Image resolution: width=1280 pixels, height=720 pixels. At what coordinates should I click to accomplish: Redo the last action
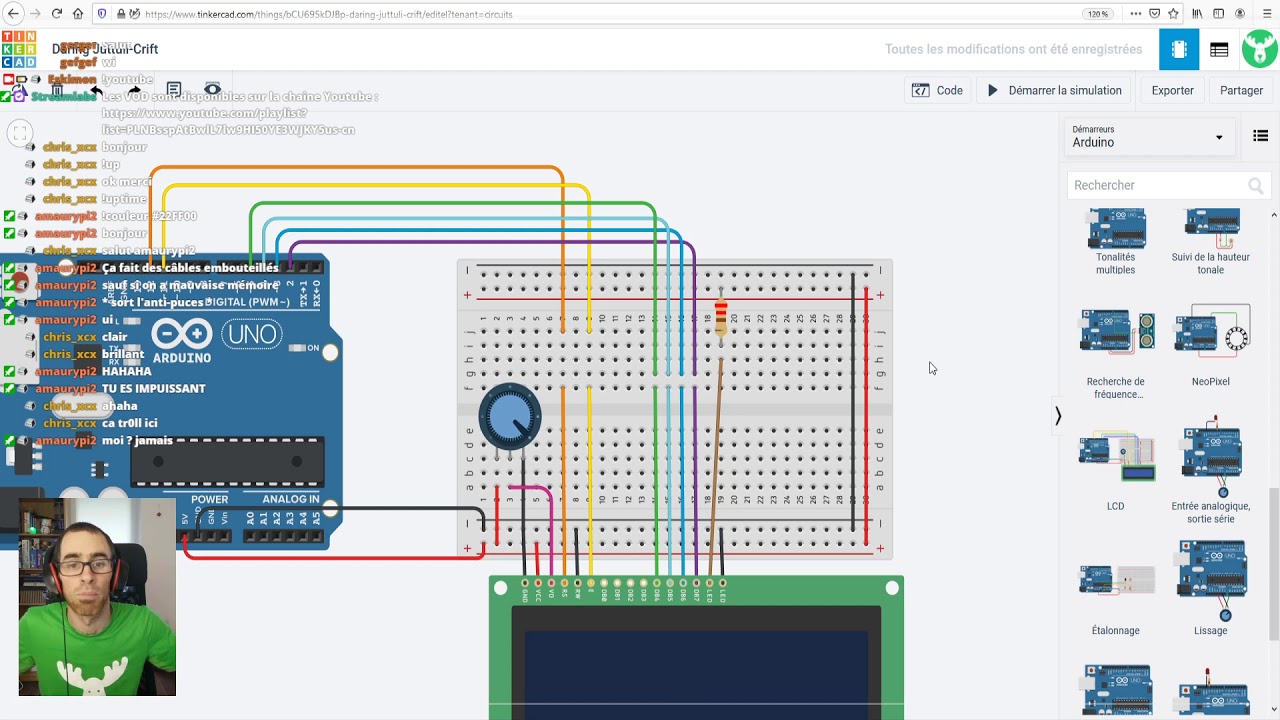pos(134,90)
